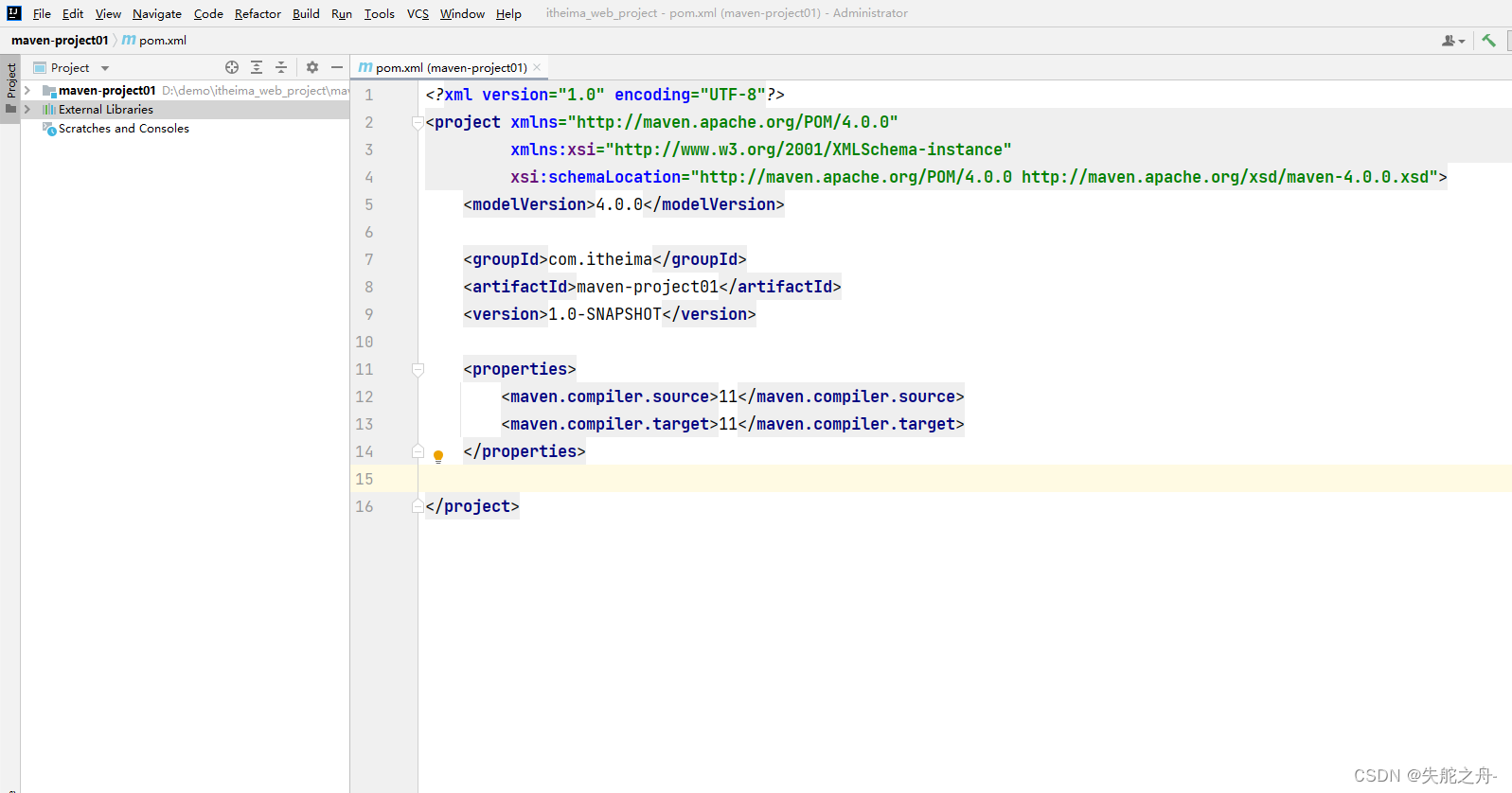Click the maven.compiler.source value 11
Screen dimensions: 1512x793
click(728, 396)
